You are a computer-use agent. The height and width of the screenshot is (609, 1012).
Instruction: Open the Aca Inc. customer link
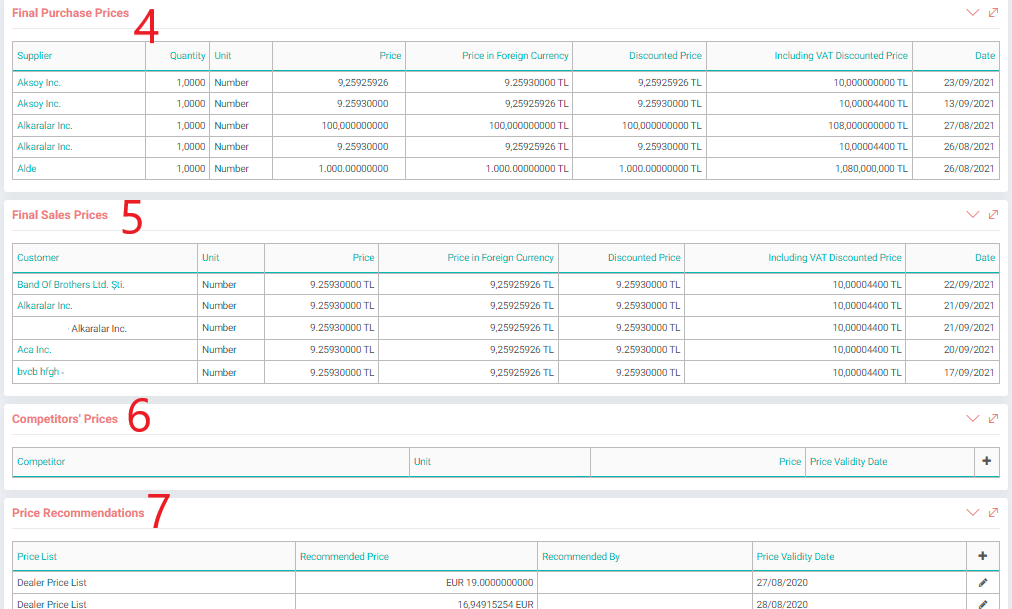pyautogui.click(x=34, y=350)
